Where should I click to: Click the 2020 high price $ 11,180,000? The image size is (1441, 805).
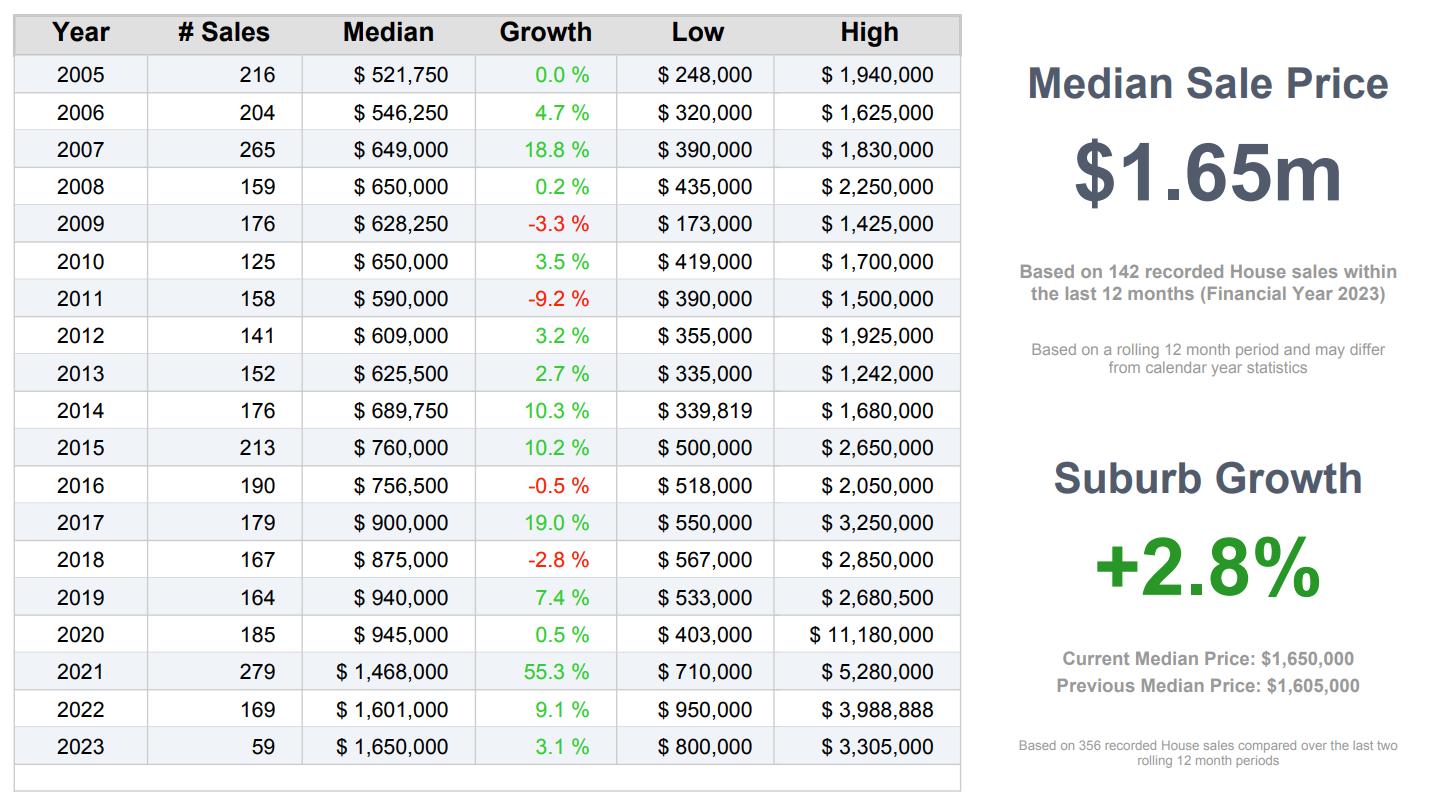pyautogui.click(x=871, y=635)
